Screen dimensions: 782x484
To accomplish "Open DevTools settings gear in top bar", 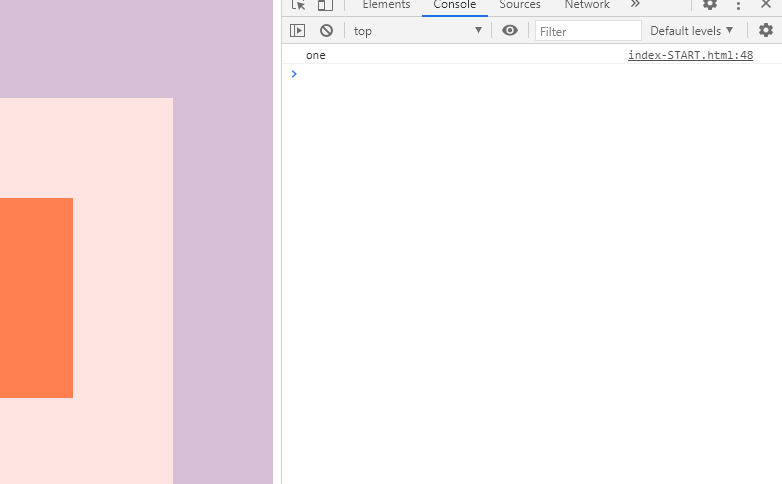I will (x=710, y=4).
